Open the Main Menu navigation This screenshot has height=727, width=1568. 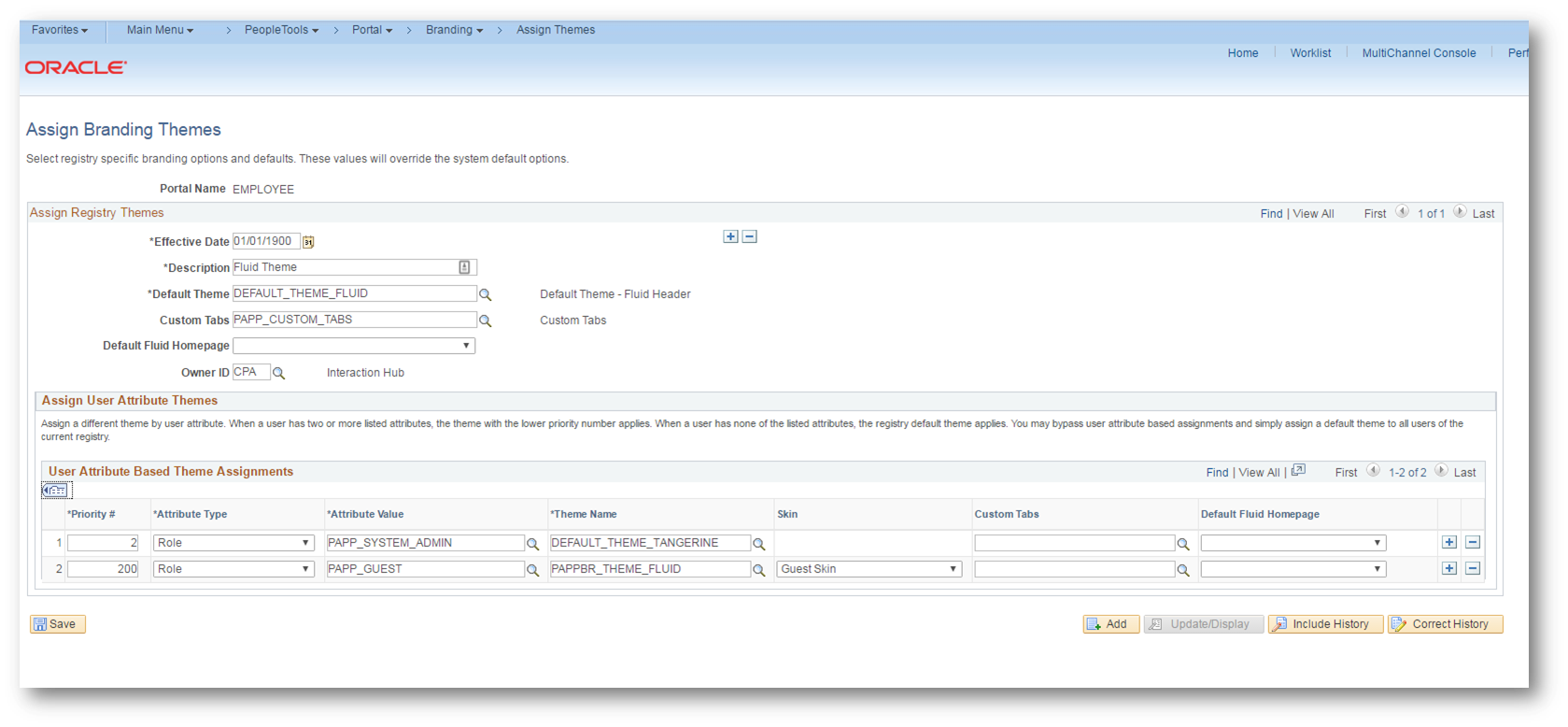pos(160,30)
